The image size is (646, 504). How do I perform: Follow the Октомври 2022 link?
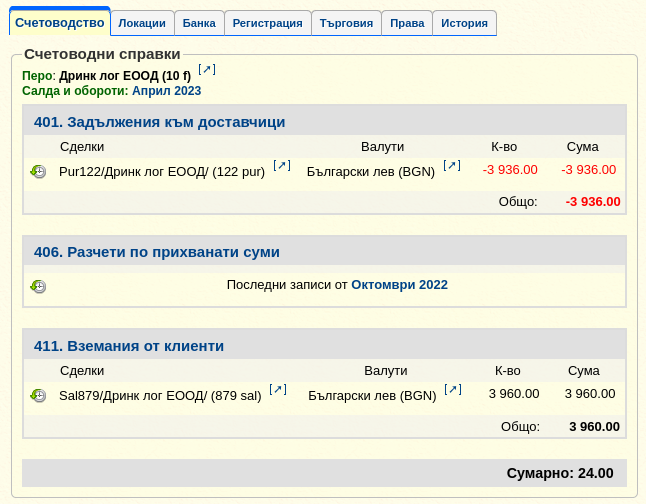pyautogui.click(x=399, y=285)
